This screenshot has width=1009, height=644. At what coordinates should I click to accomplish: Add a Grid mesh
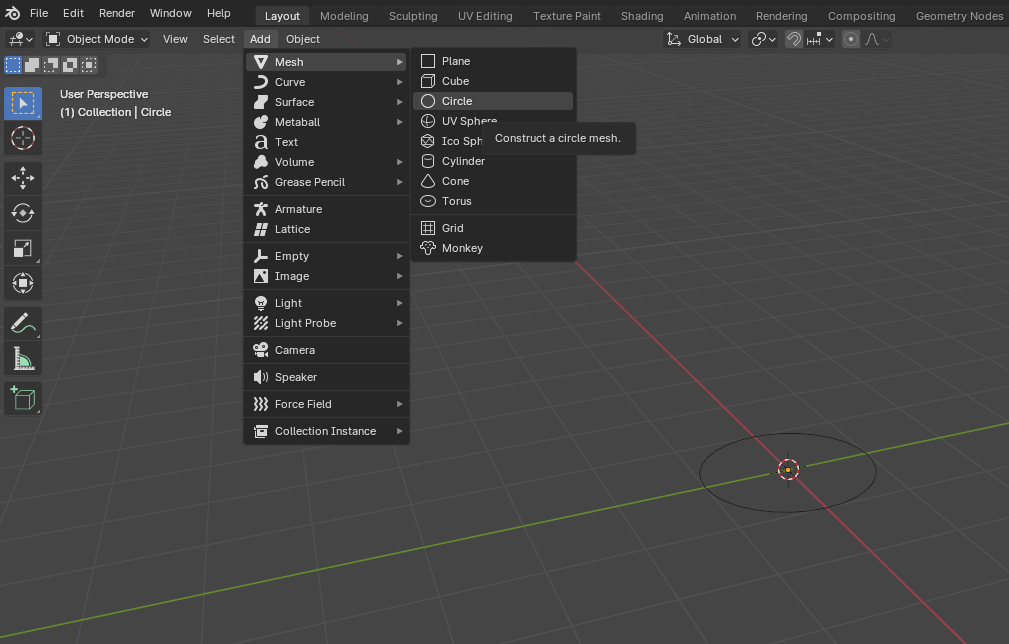coord(493,228)
